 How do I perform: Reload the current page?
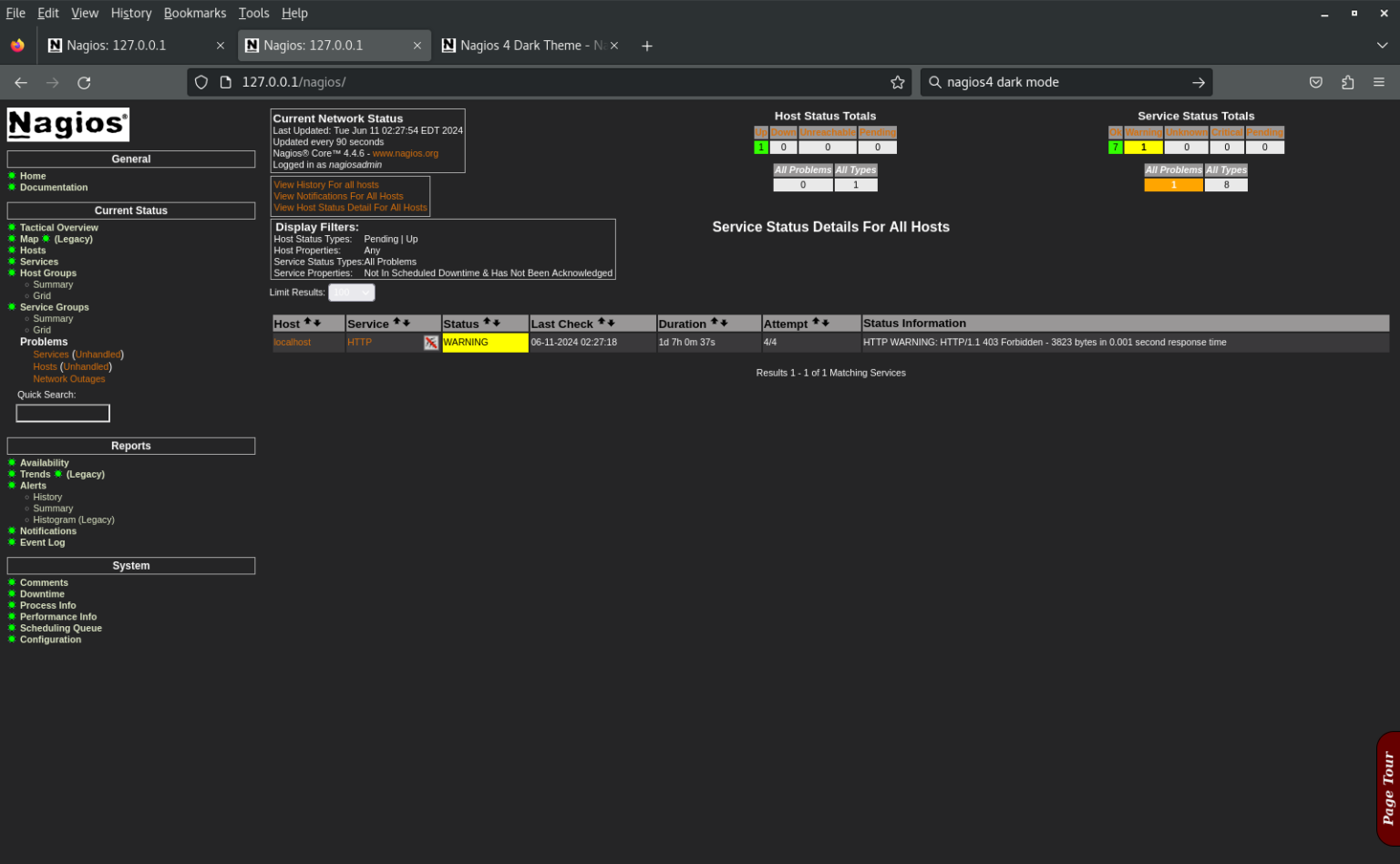[x=84, y=82]
